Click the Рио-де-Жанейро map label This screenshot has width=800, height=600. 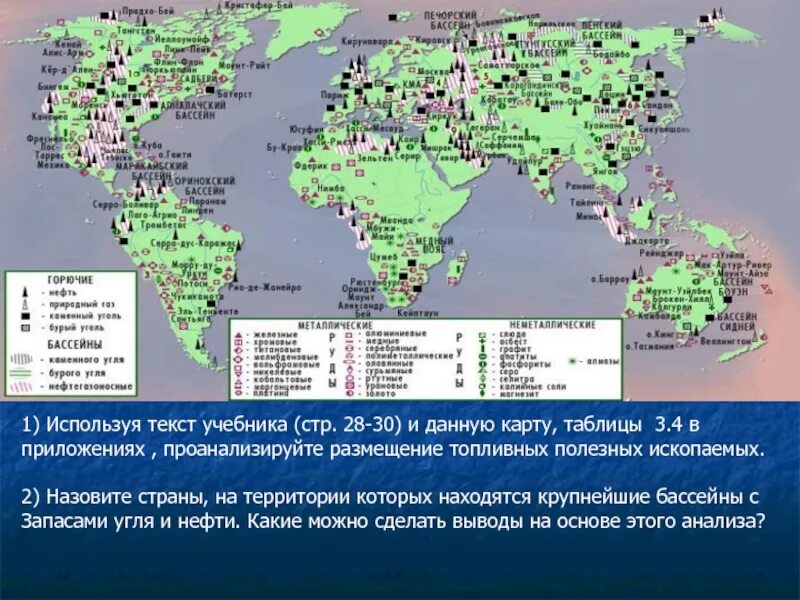point(264,288)
